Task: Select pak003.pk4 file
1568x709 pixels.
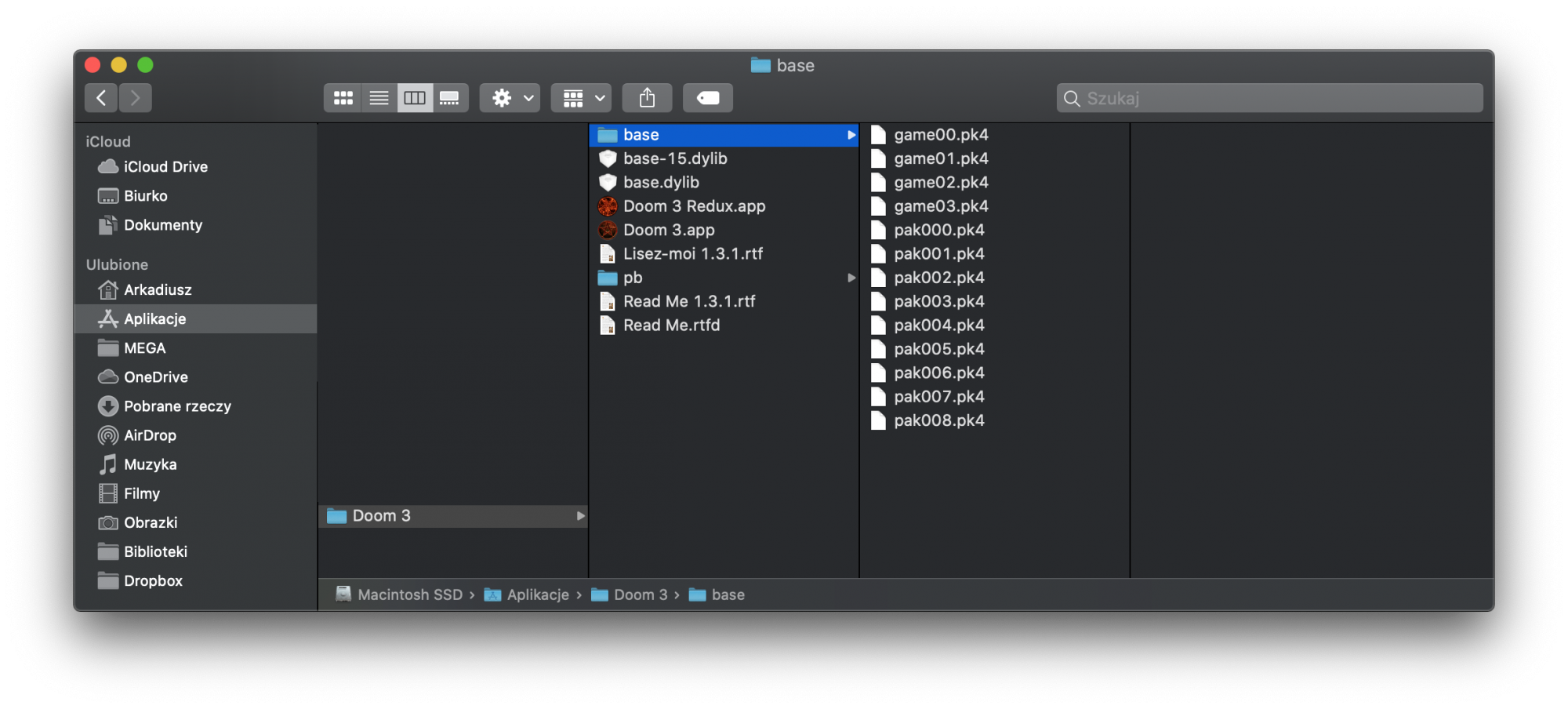Action: click(995, 301)
